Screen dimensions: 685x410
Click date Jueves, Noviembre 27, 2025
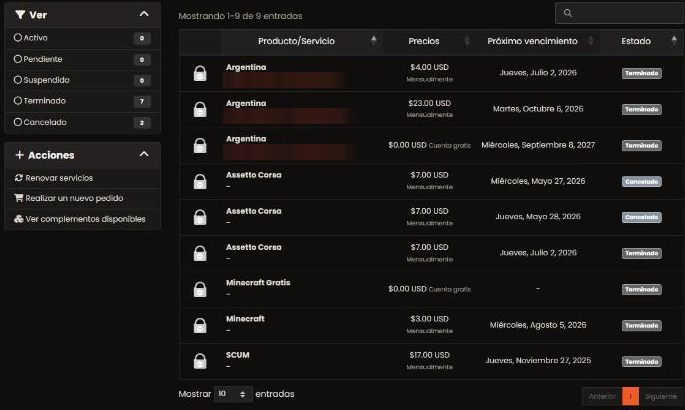(x=538, y=360)
